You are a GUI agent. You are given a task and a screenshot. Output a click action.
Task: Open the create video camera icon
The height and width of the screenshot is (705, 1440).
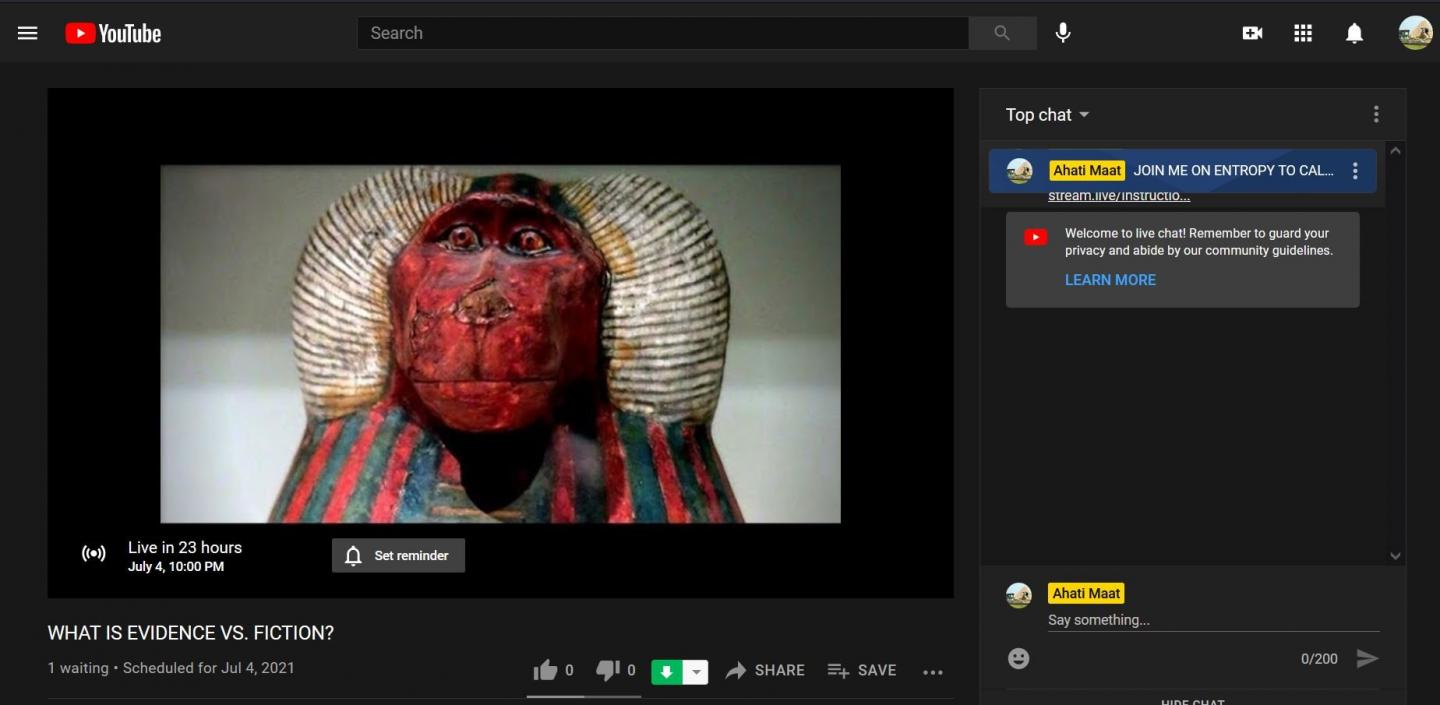[x=1252, y=33]
